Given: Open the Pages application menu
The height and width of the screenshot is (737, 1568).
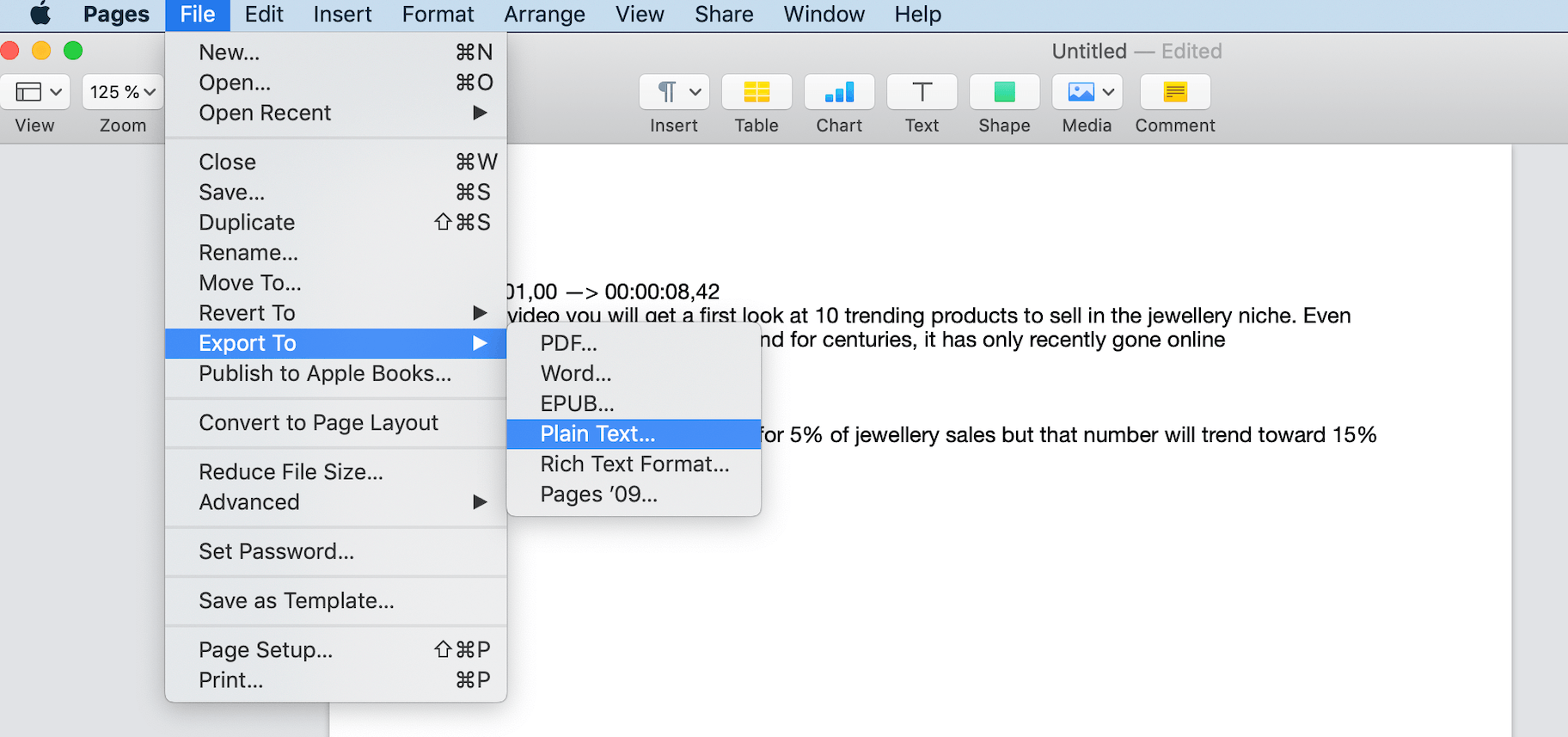Looking at the screenshot, I should 116,15.
